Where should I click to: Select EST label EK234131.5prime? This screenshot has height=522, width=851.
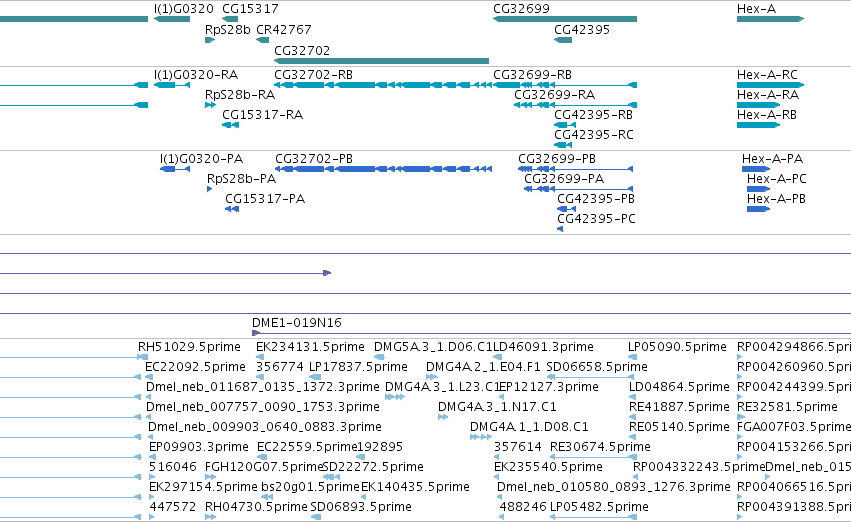click(310, 346)
